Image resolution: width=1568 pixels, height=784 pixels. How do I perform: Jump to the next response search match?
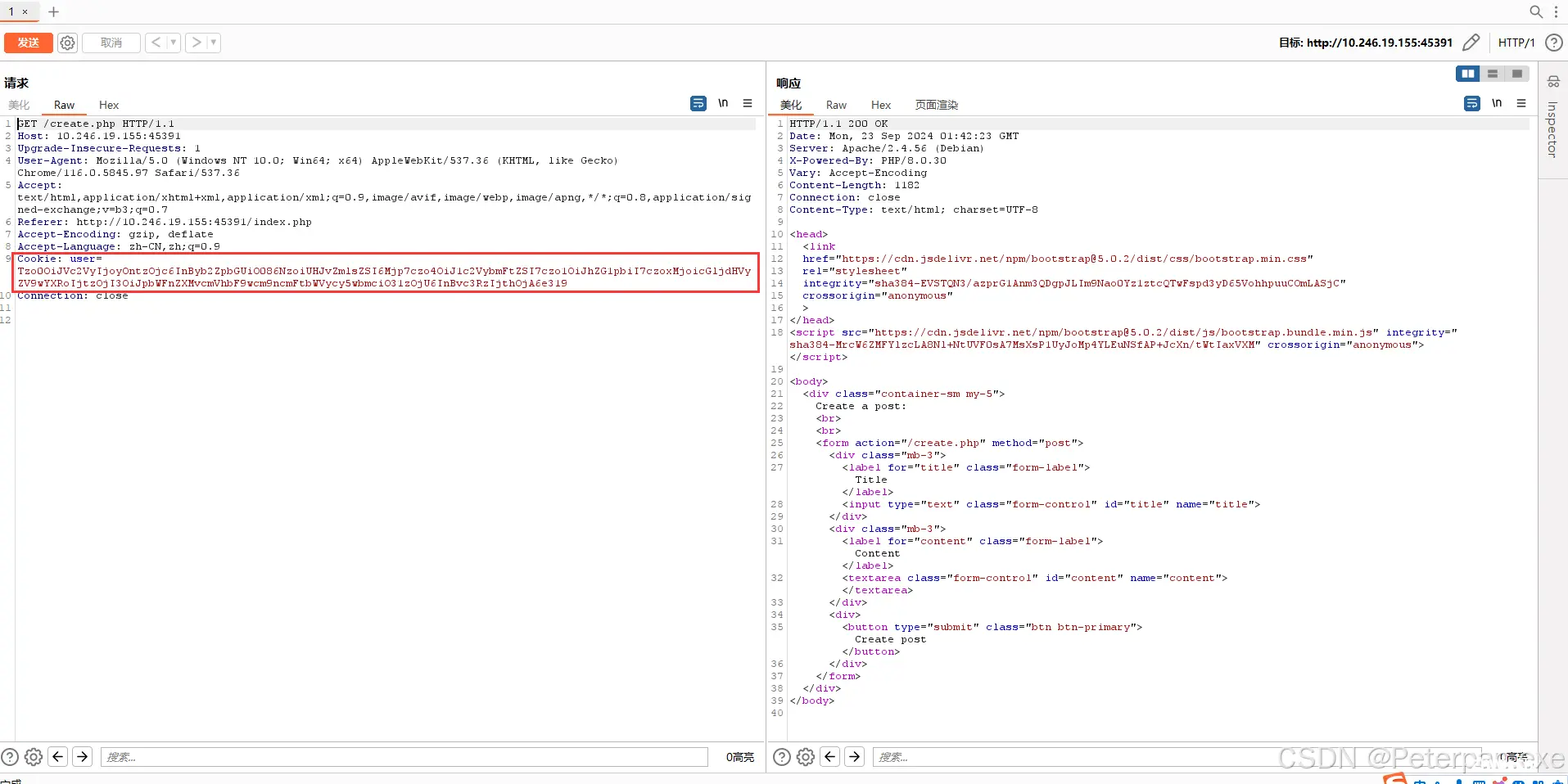[x=855, y=757]
